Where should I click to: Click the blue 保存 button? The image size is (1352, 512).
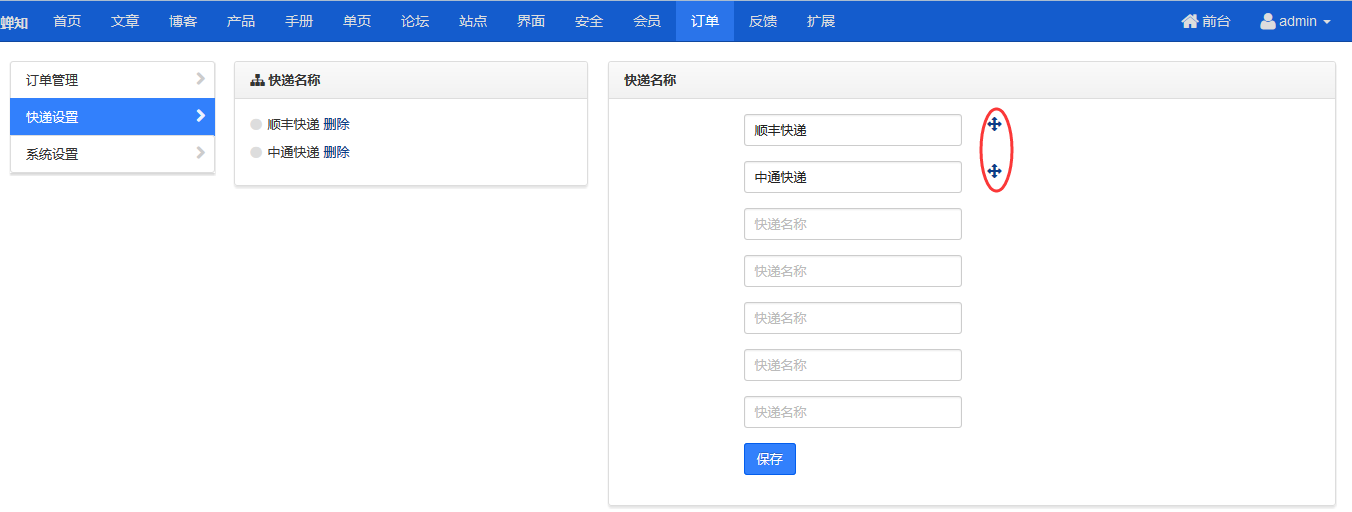(770, 459)
